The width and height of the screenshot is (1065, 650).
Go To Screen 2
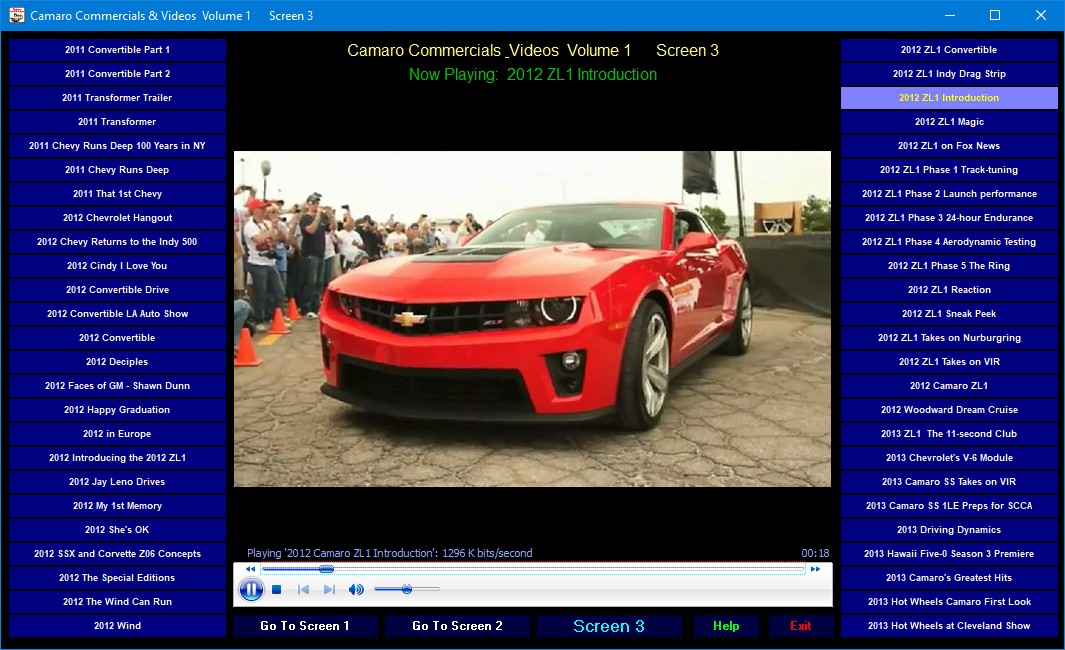[457, 626]
